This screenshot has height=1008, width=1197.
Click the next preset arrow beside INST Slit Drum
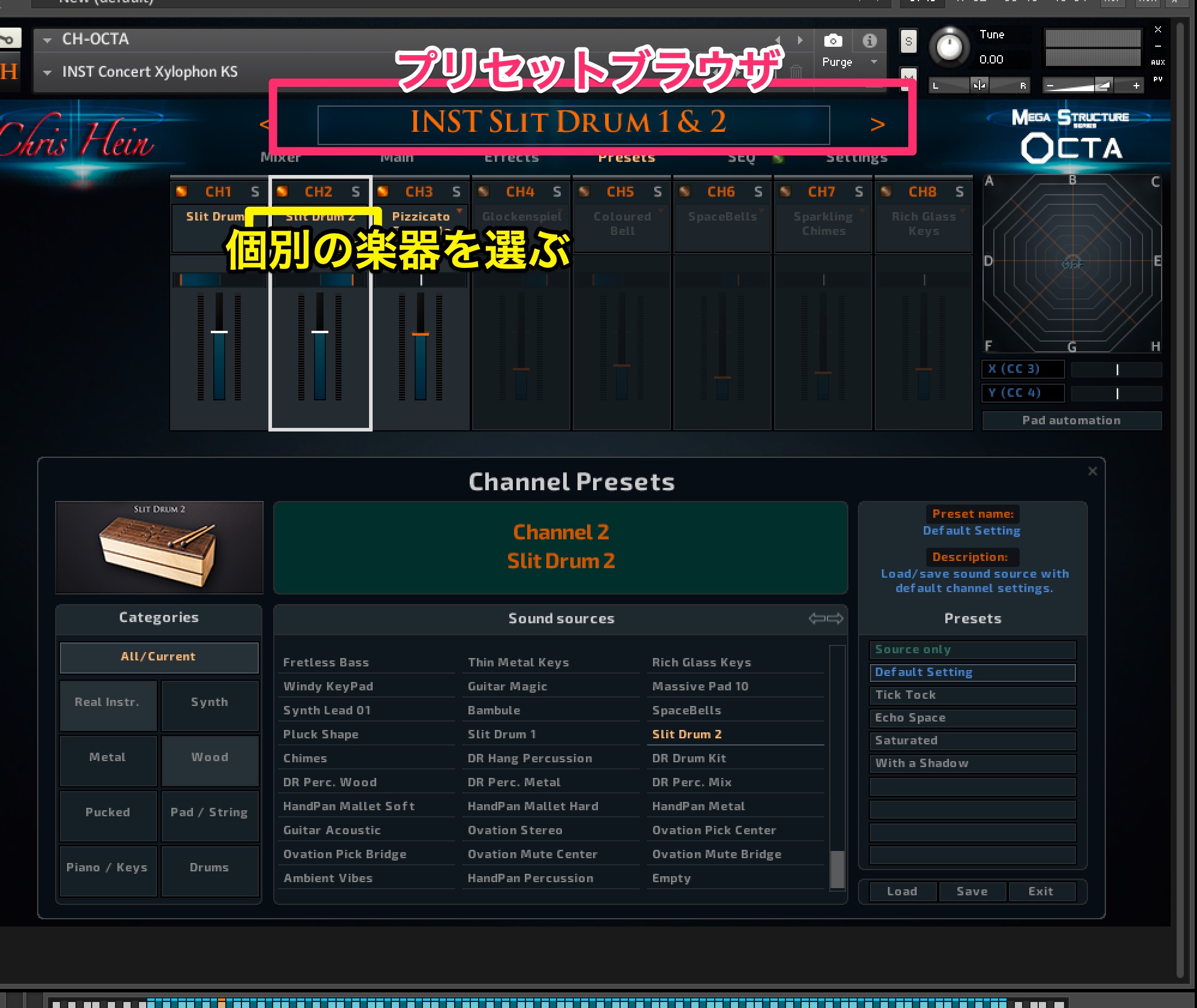click(877, 125)
